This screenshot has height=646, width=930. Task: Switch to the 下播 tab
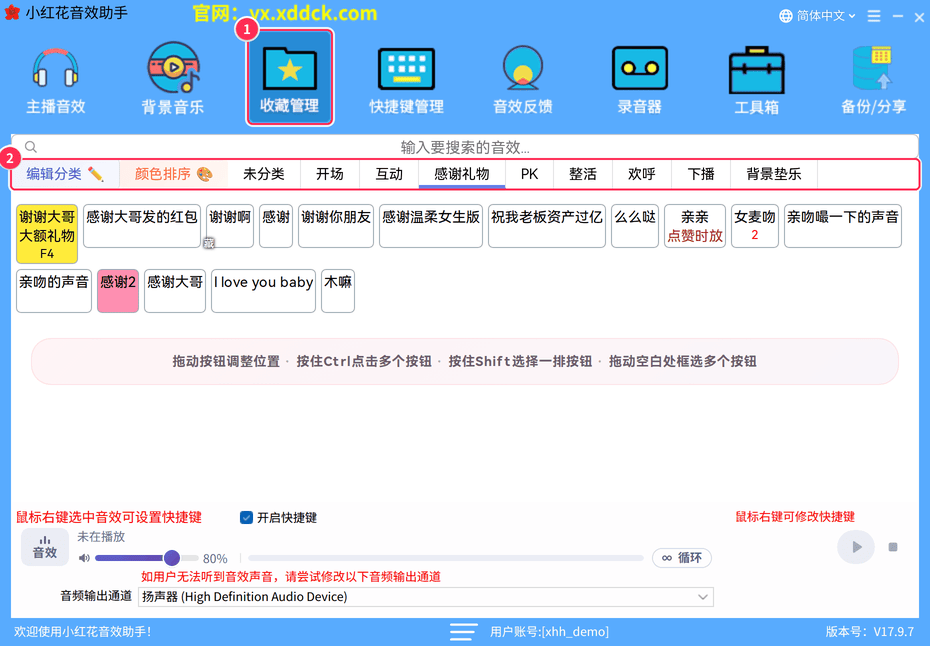click(x=701, y=174)
